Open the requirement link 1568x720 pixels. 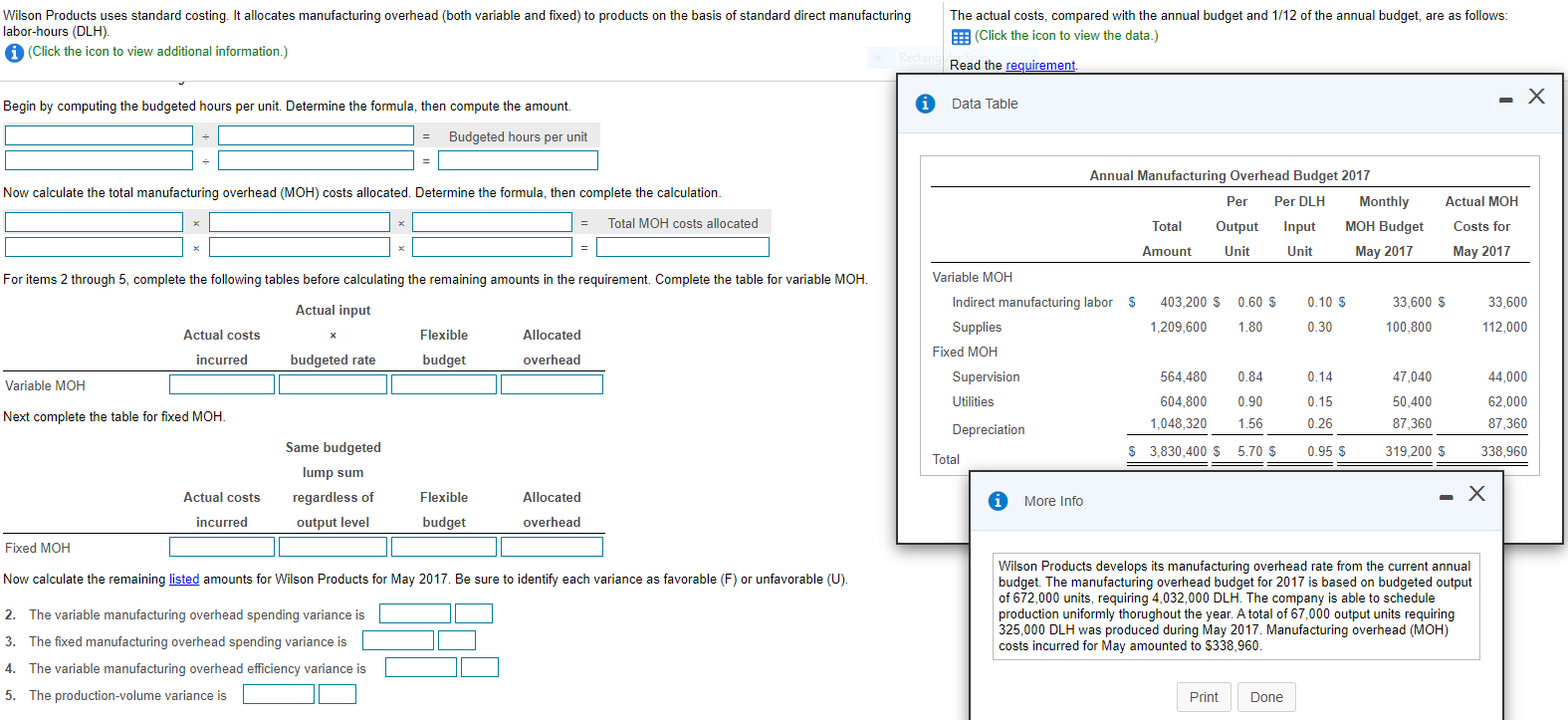pyautogui.click(x=1040, y=65)
